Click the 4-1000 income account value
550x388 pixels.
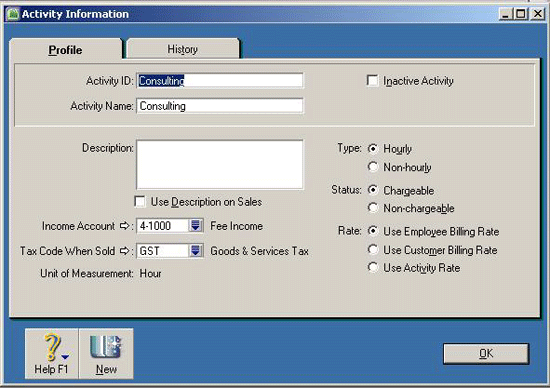(x=155, y=226)
